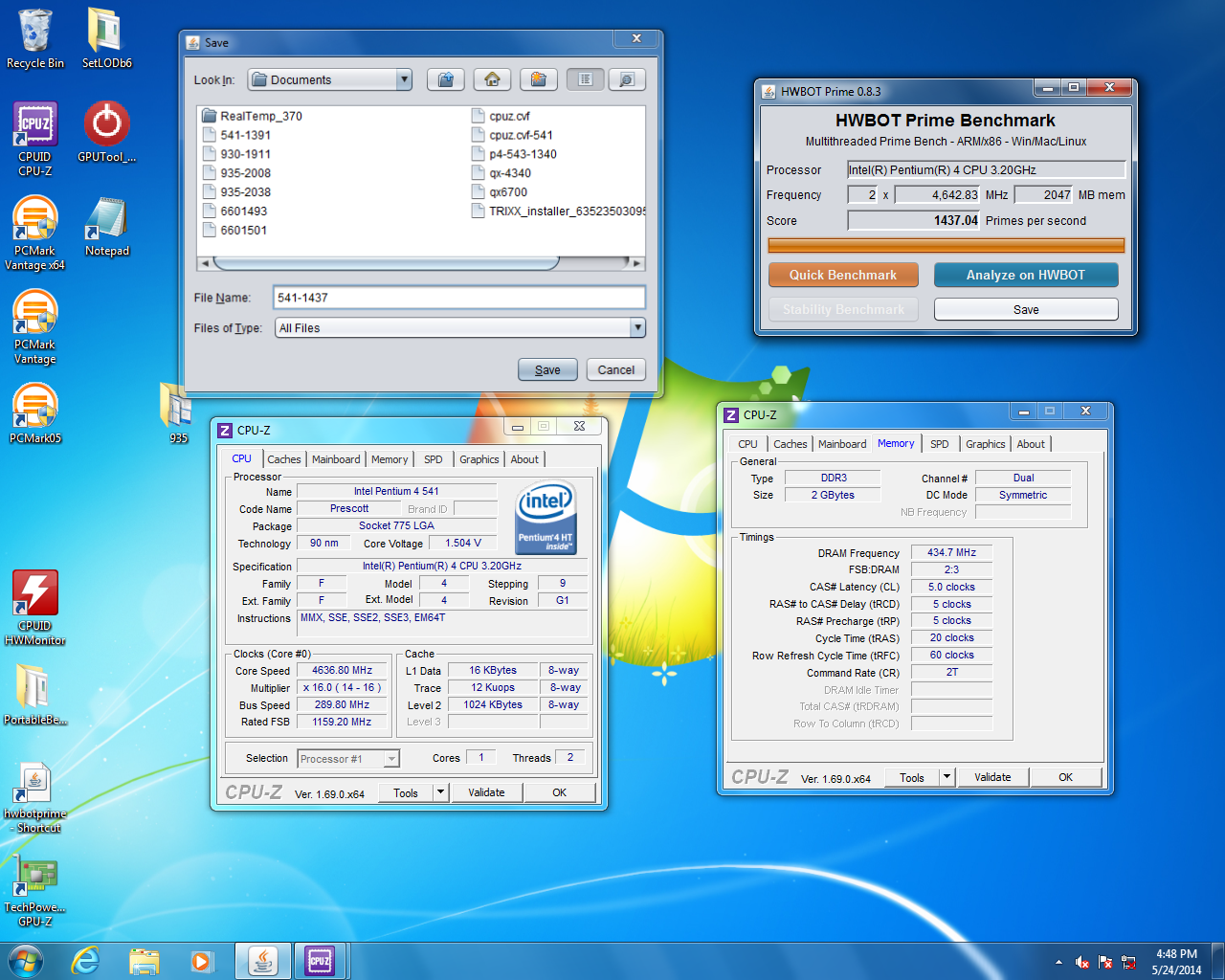This screenshot has height=980, width=1225.
Task: Switch to the Mainboard tab in left CPU-Z
Action: (336, 459)
